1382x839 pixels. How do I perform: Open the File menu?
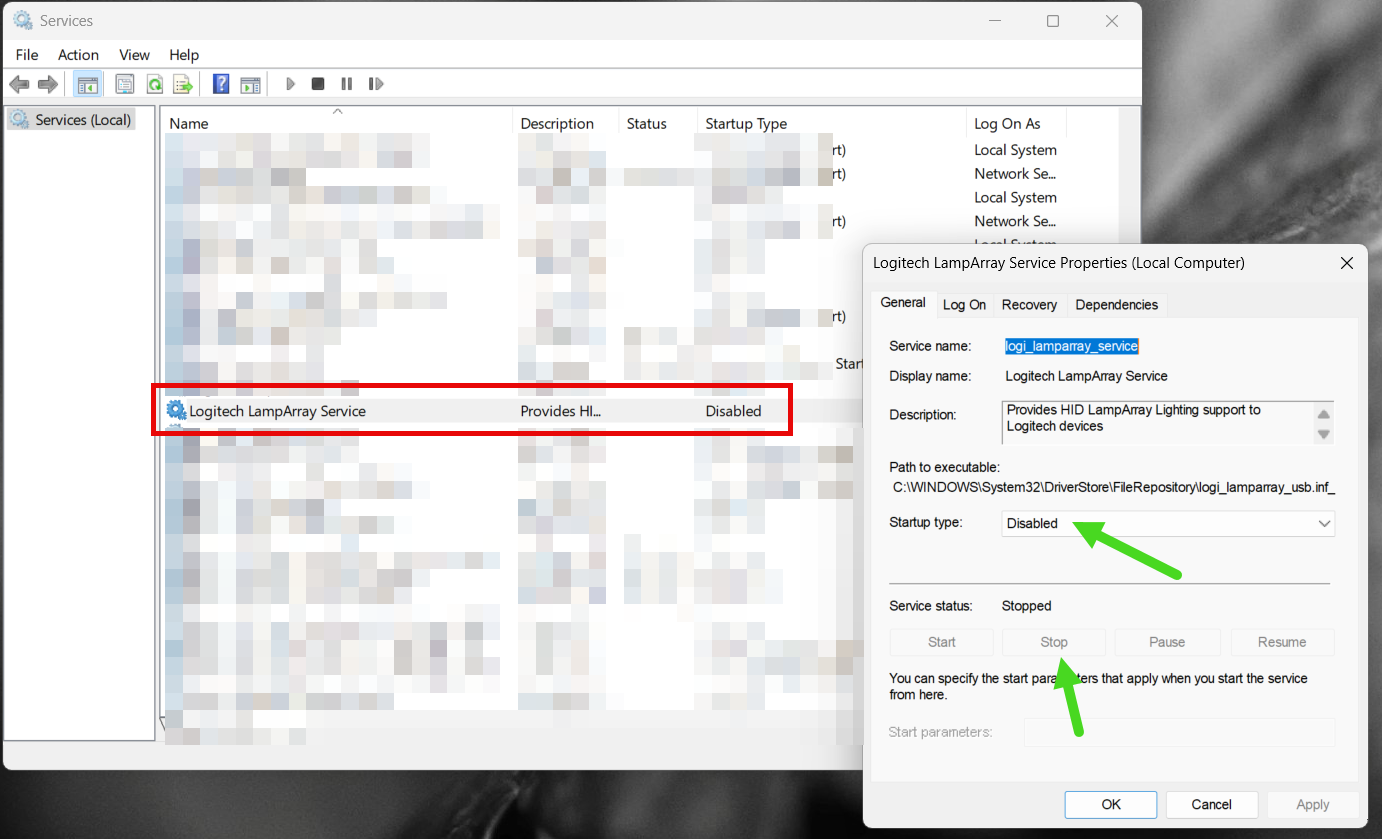(27, 55)
